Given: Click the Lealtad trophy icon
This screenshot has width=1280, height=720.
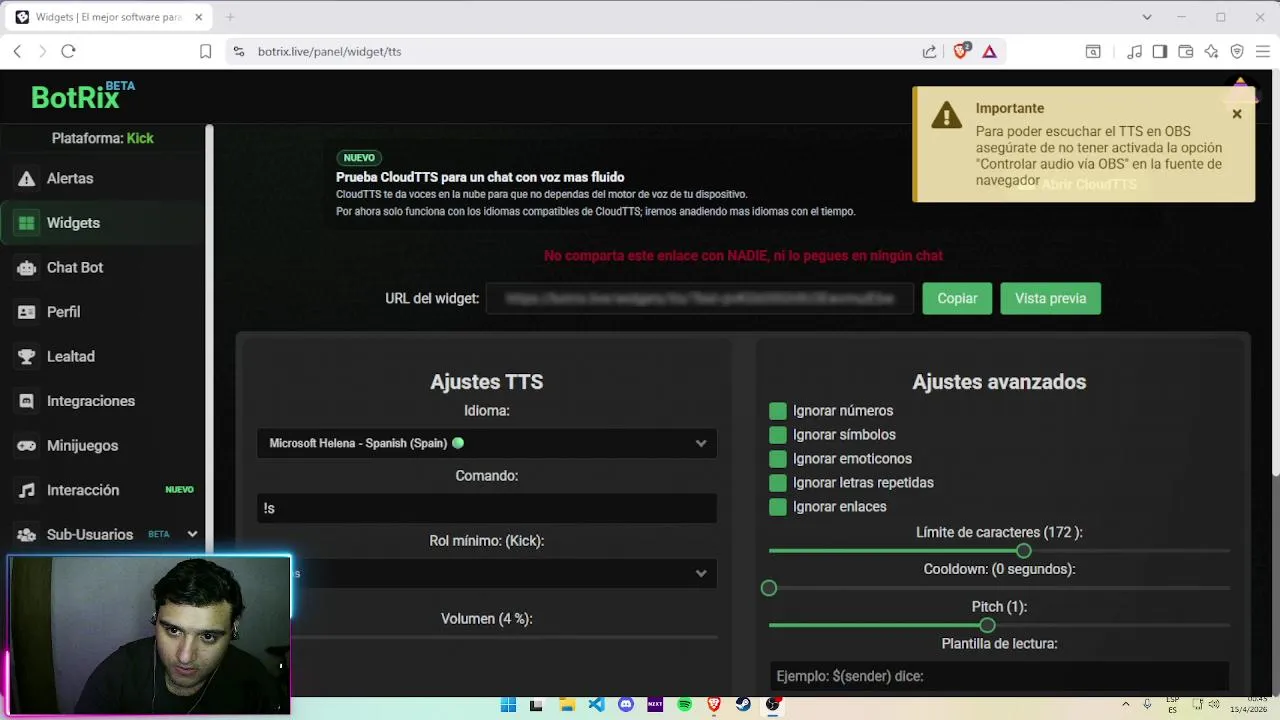Looking at the screenshot, I should pyautogui.click(x=27, y=357).
